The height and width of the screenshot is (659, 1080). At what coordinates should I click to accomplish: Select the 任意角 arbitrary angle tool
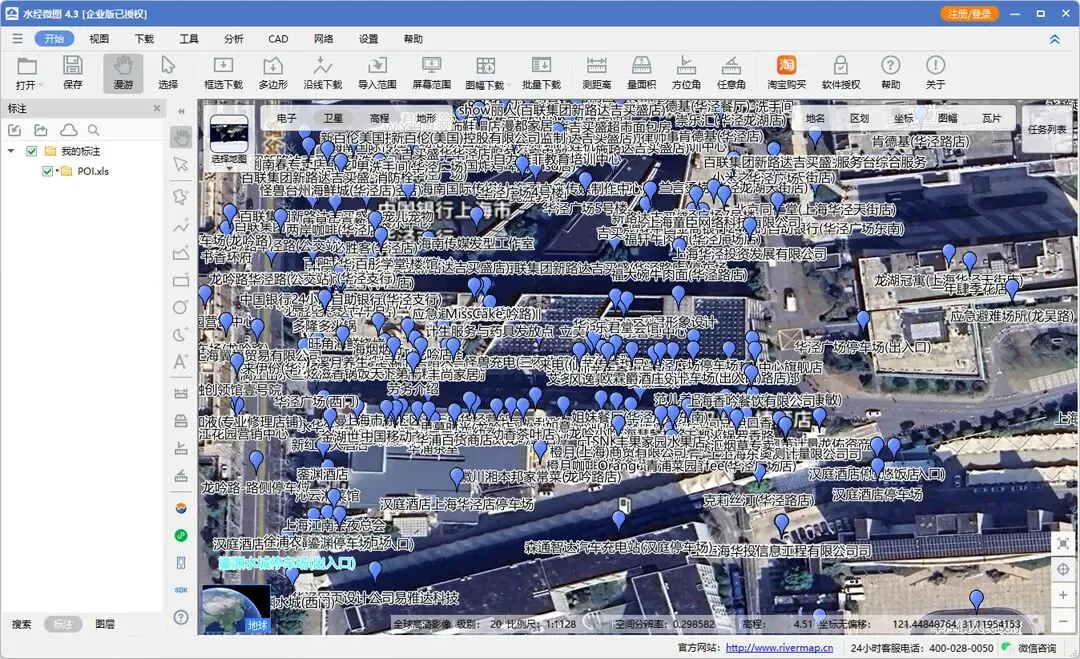pyautogui.click(x=731, y=73)
